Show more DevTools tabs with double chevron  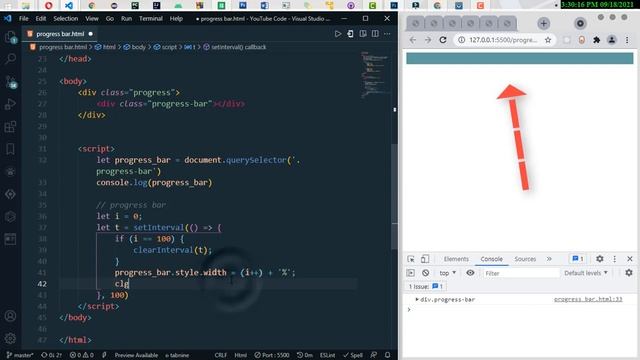point(549,259)
